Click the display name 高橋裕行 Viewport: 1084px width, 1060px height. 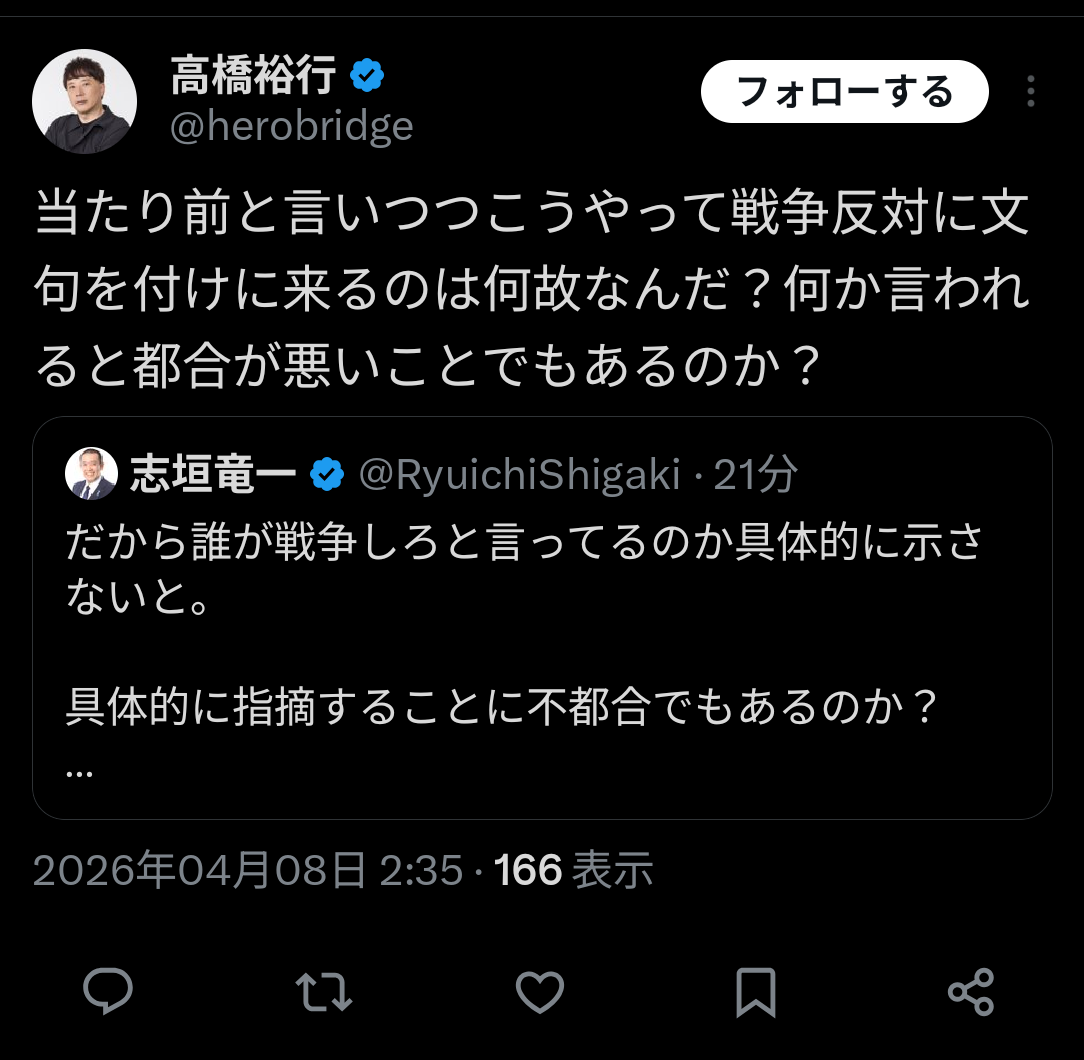(x=253, y=76)
